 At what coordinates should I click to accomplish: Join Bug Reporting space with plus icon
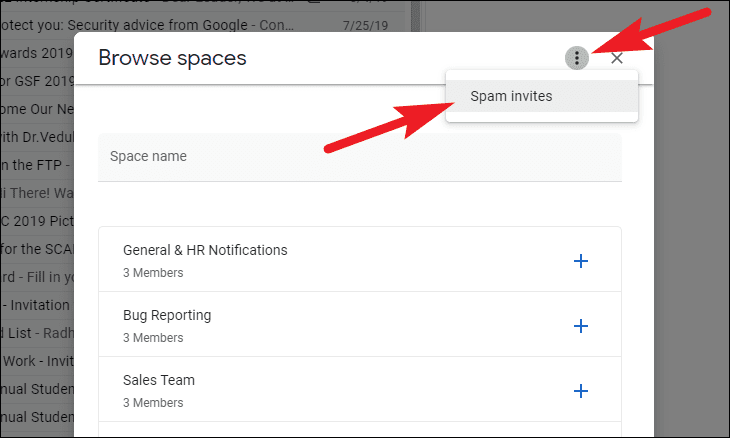pyautogui.click(x=581, y=326)
